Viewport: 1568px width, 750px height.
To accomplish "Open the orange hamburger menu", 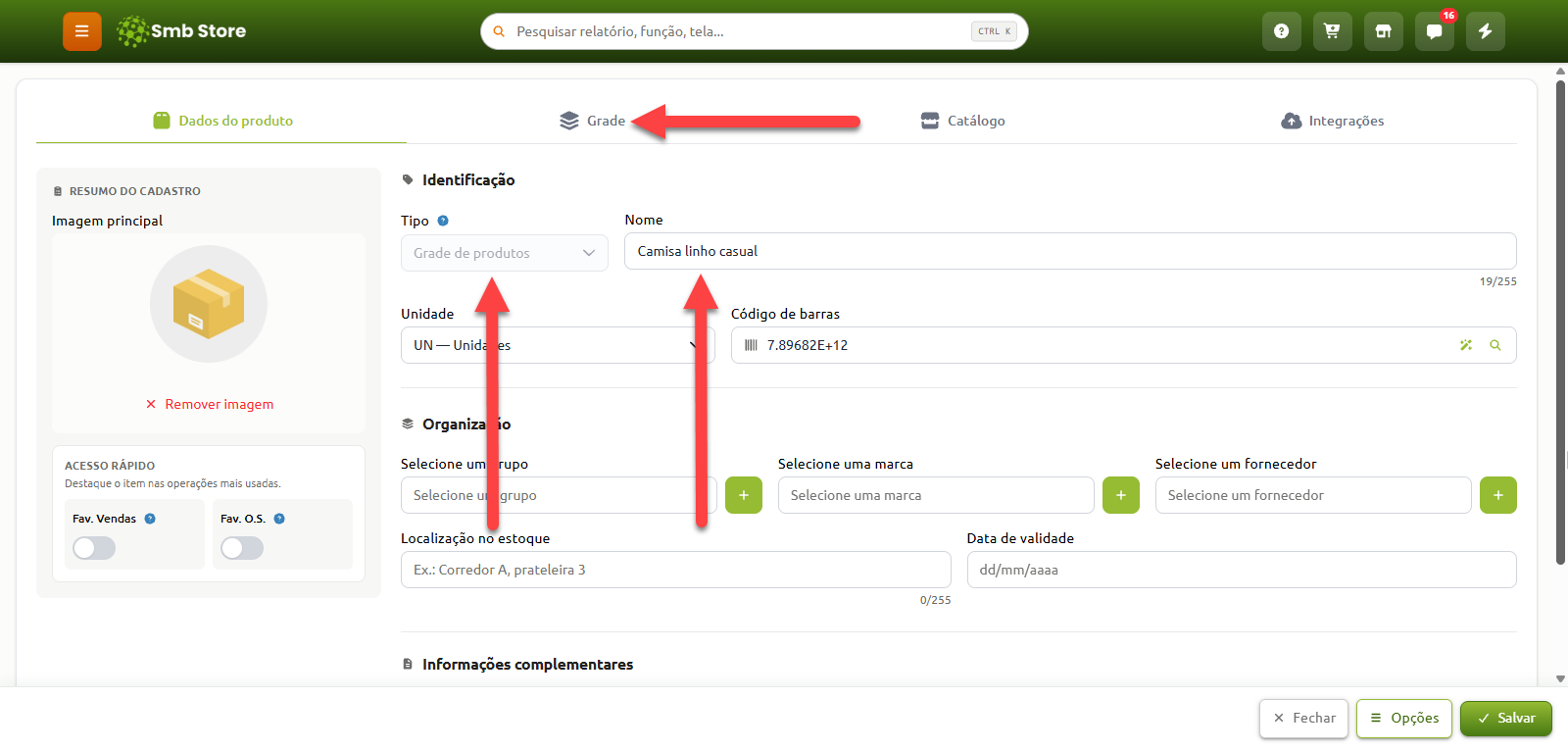I will click(x=82, y=31).
